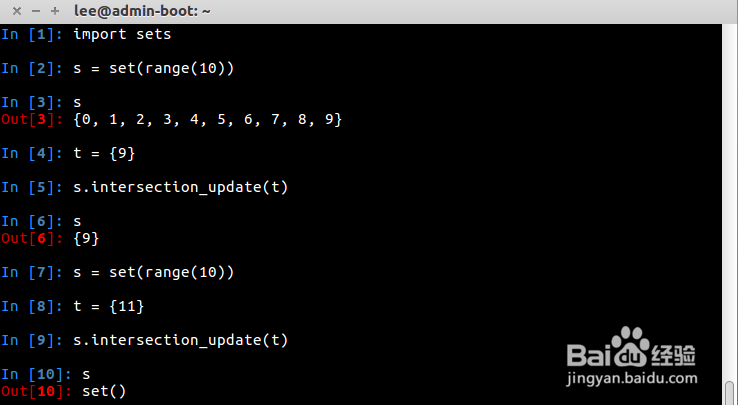Click the In [9] s.intersection_update(t) line
Viewport: 738px width, 405px height.
click(x=144, y=340)
